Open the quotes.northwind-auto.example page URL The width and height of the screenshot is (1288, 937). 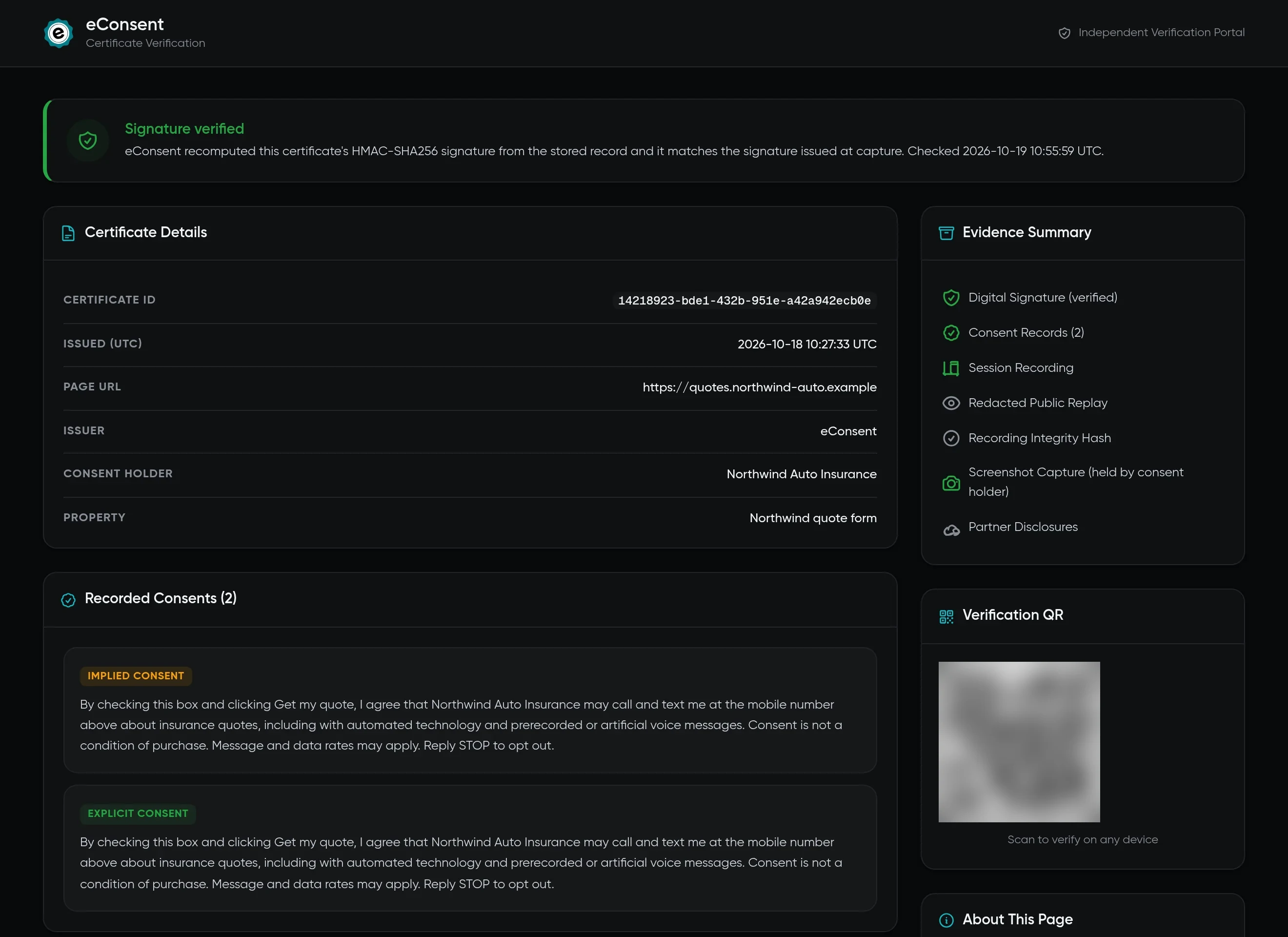click(759, 387)
